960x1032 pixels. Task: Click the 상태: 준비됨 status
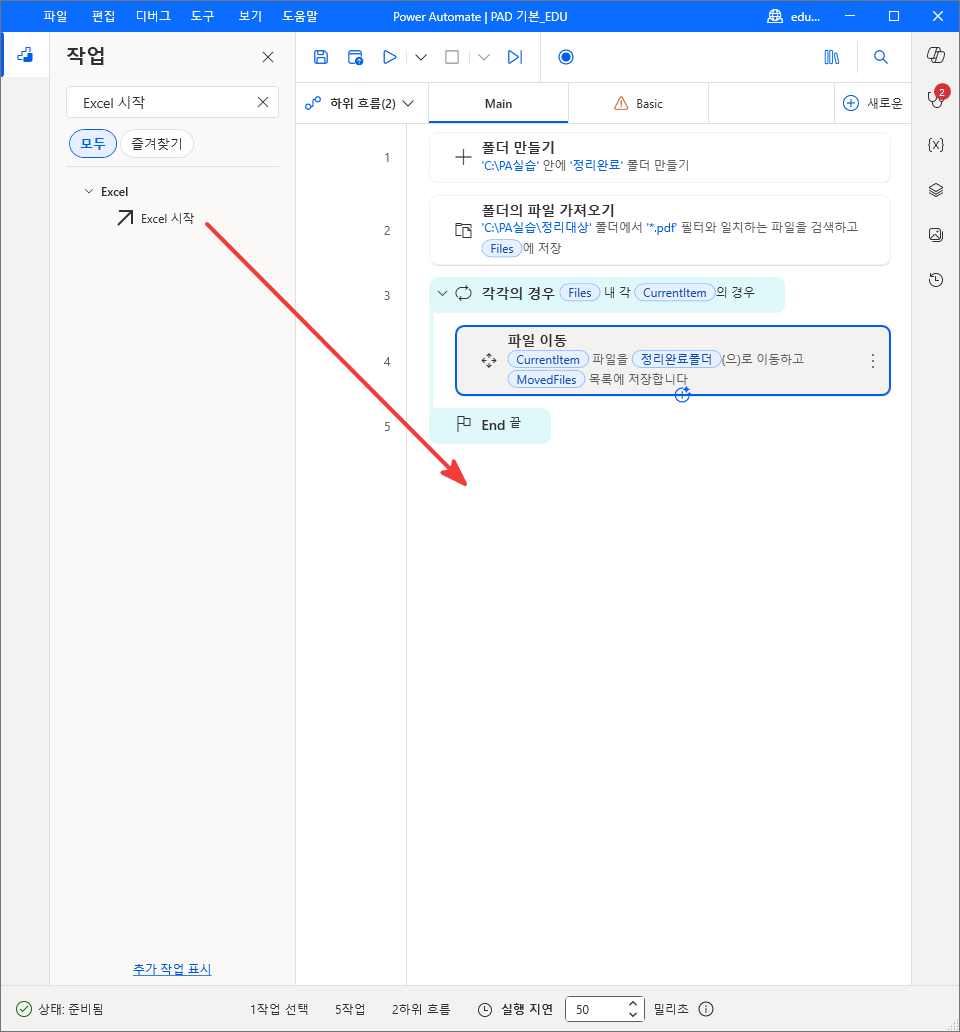pos(59,1009)
